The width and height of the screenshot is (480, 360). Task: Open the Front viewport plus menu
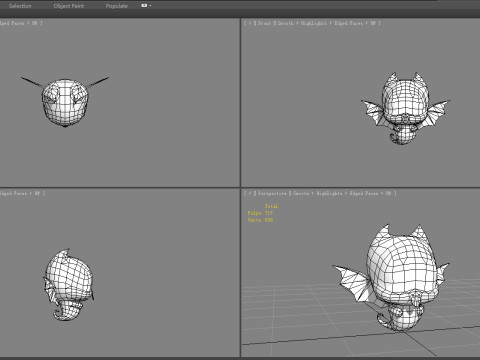tap(250, 23)
